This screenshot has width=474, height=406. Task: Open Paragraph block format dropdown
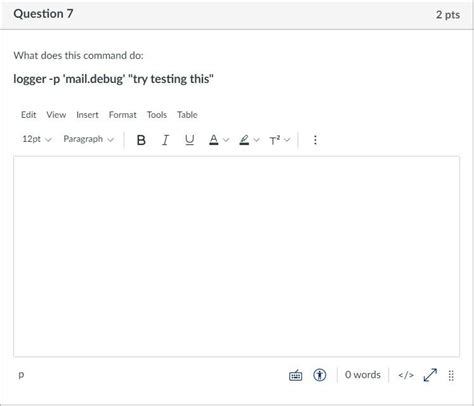coord(88,139)
